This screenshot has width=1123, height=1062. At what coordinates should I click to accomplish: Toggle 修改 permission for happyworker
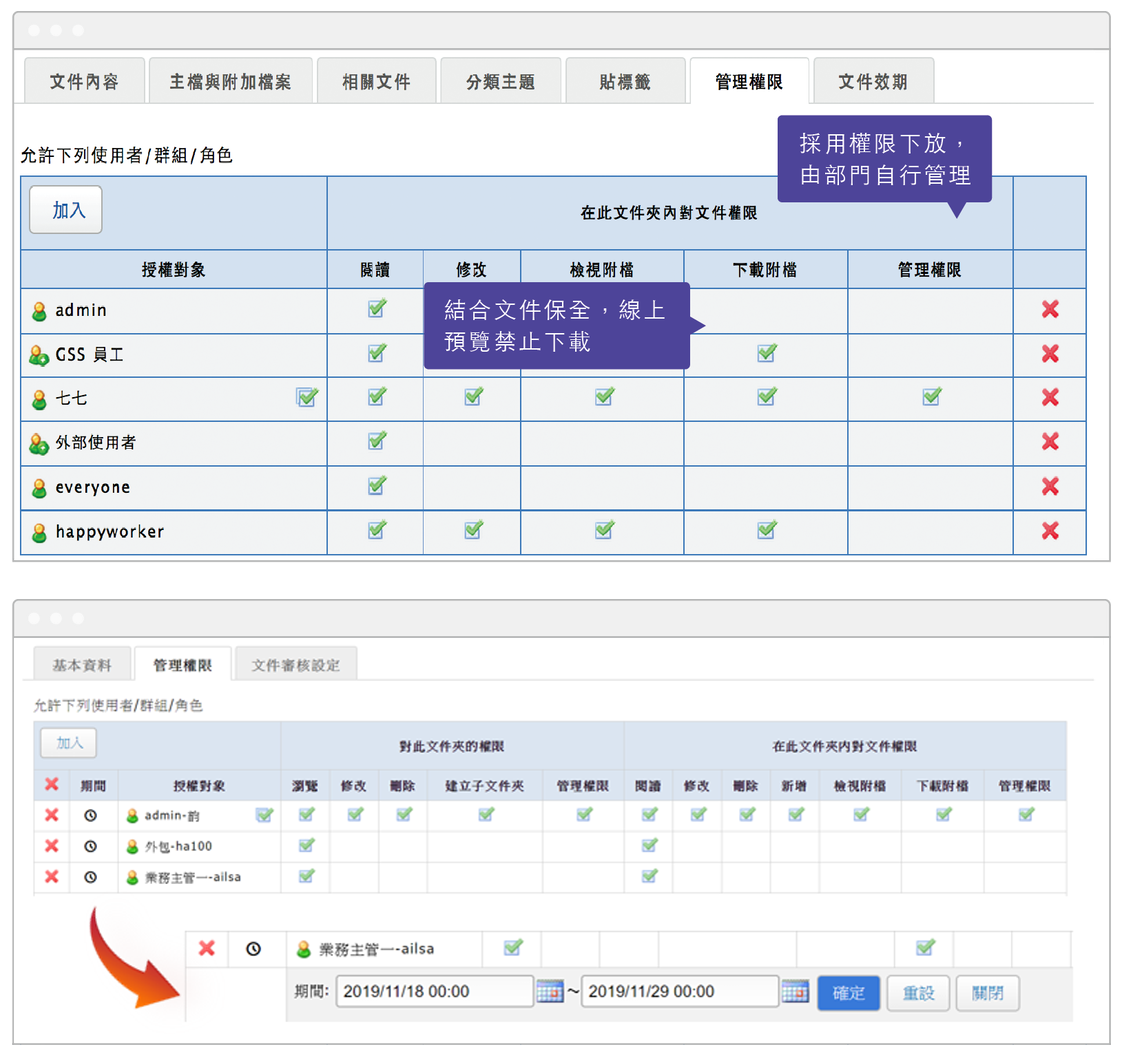click(473, 530)
